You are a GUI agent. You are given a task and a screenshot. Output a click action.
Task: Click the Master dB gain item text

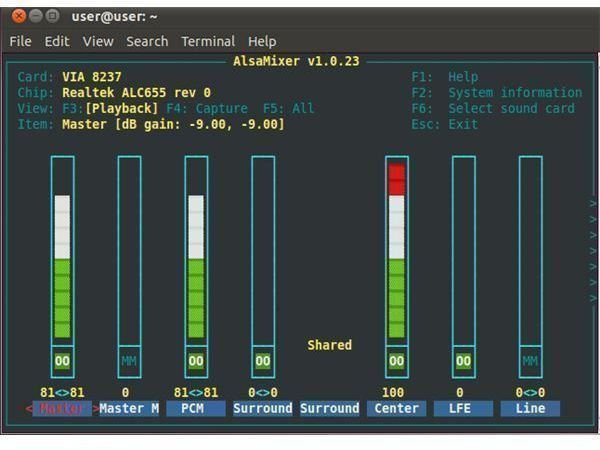[x=173, y=124]
